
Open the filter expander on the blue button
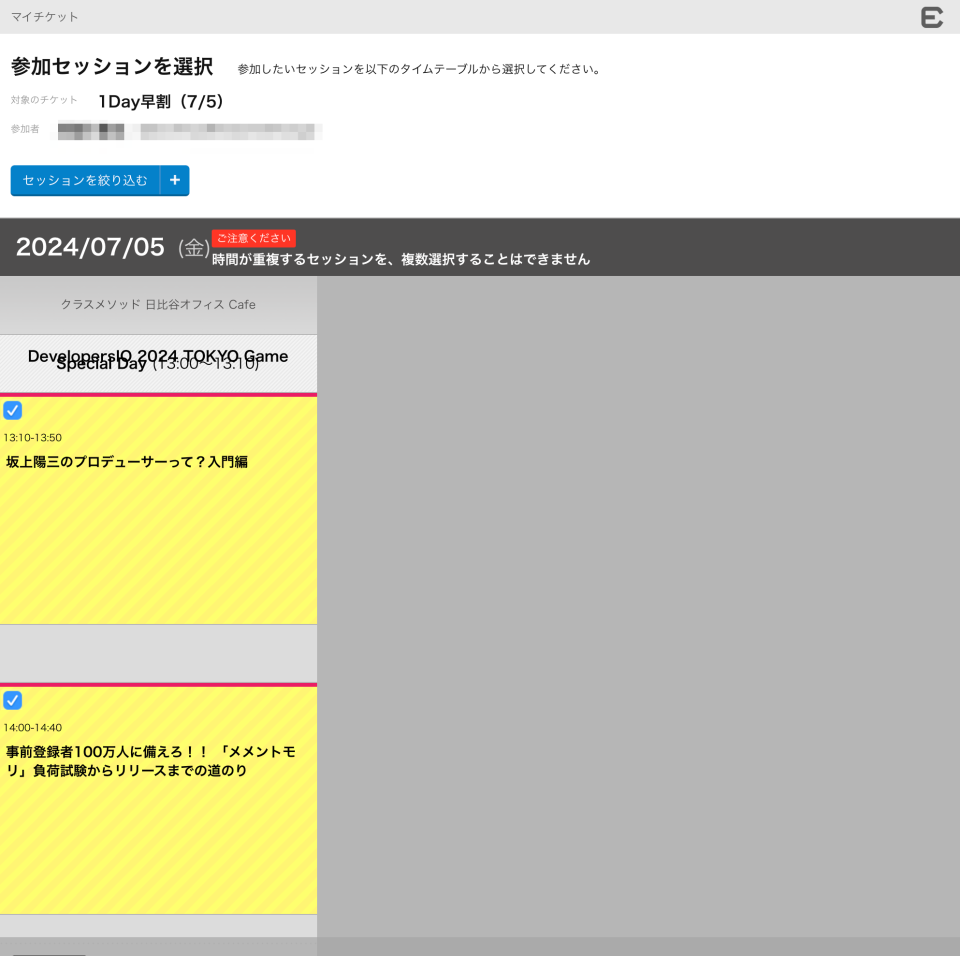[x=174, y=180]
